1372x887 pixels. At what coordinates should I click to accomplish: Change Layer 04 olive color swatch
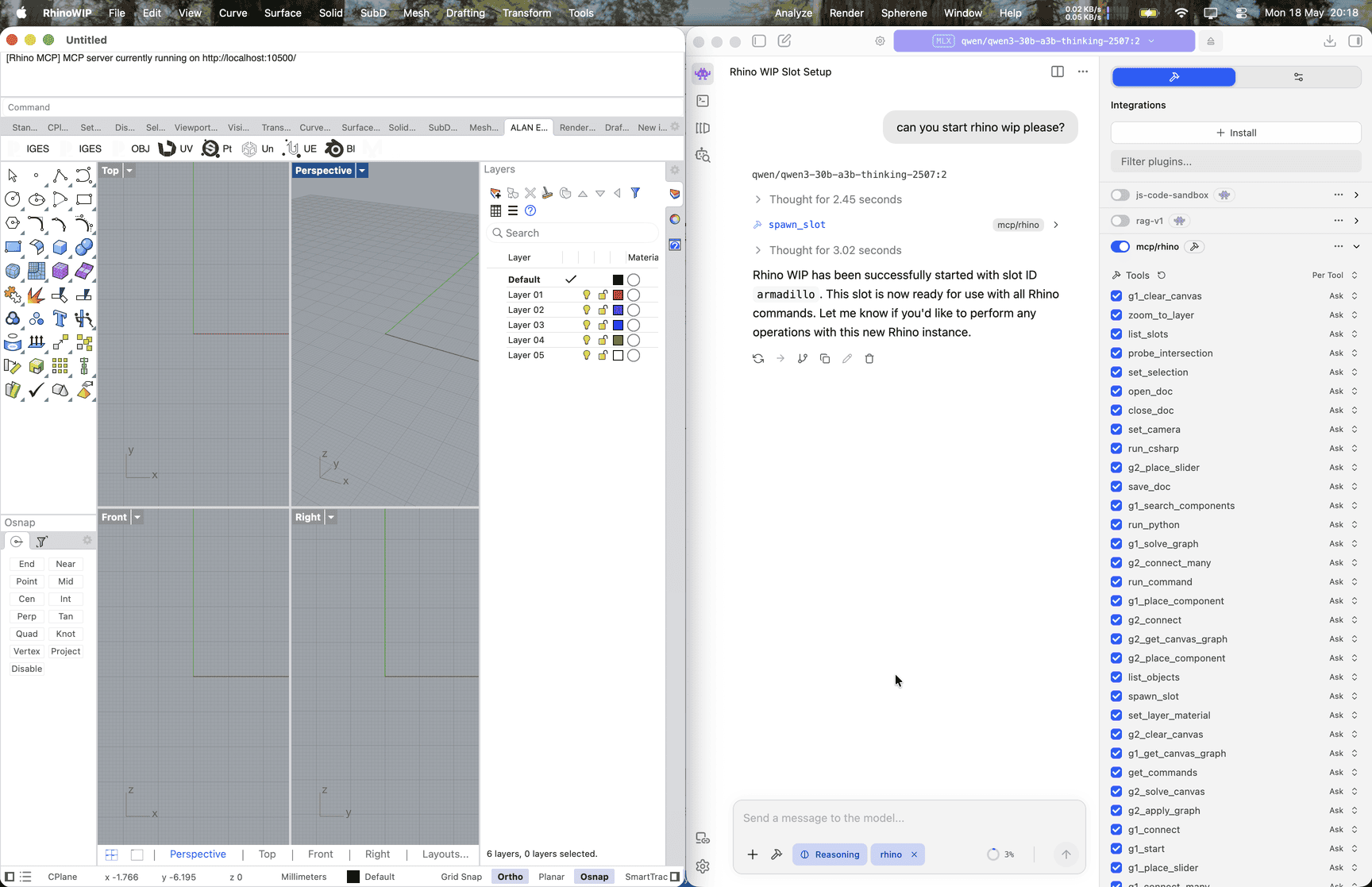tap(618, 340)
